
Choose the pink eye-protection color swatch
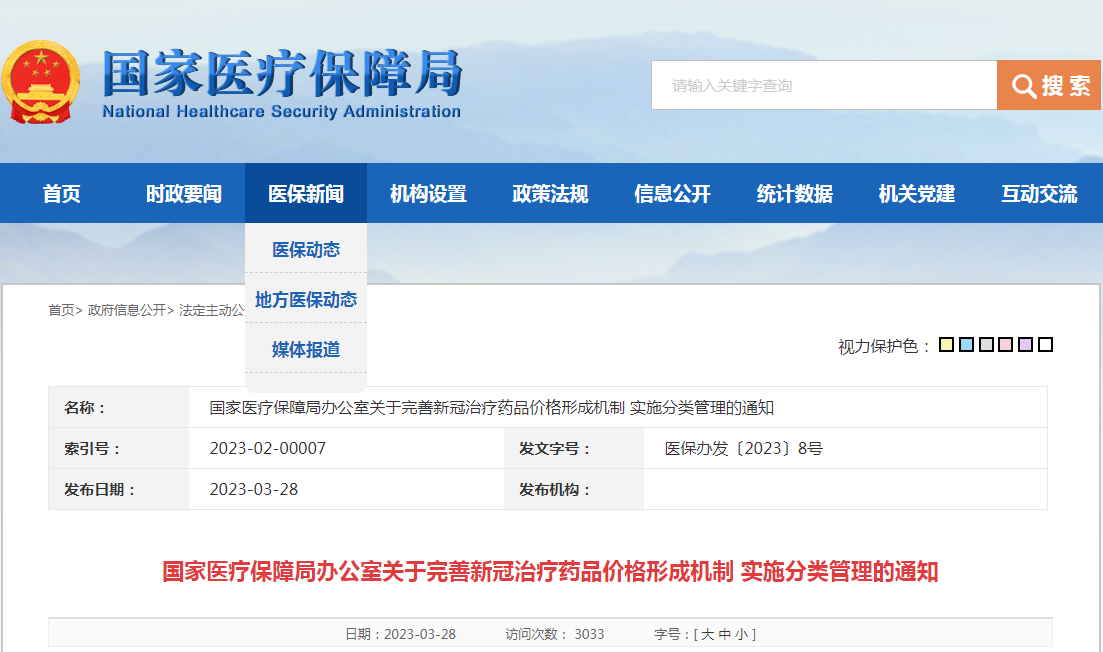click(1006, 345)
